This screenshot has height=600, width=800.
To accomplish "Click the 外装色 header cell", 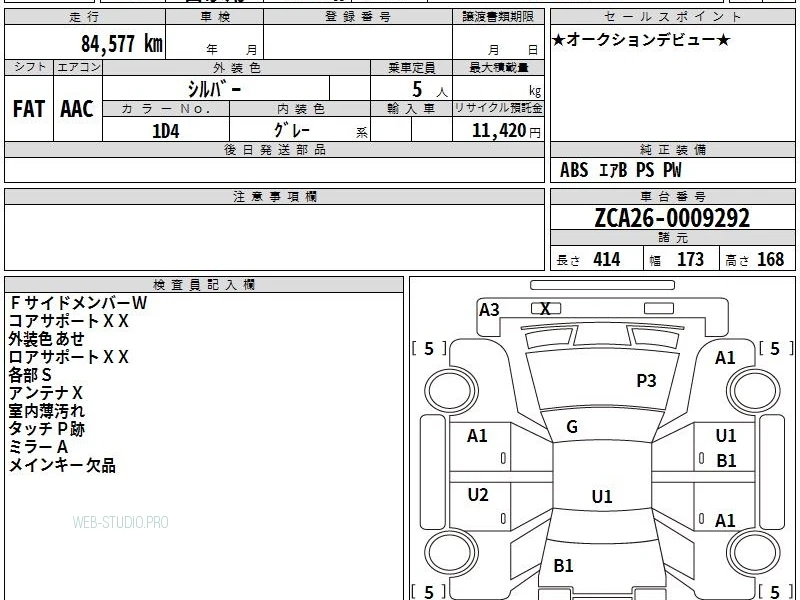I will pos(236,67).
